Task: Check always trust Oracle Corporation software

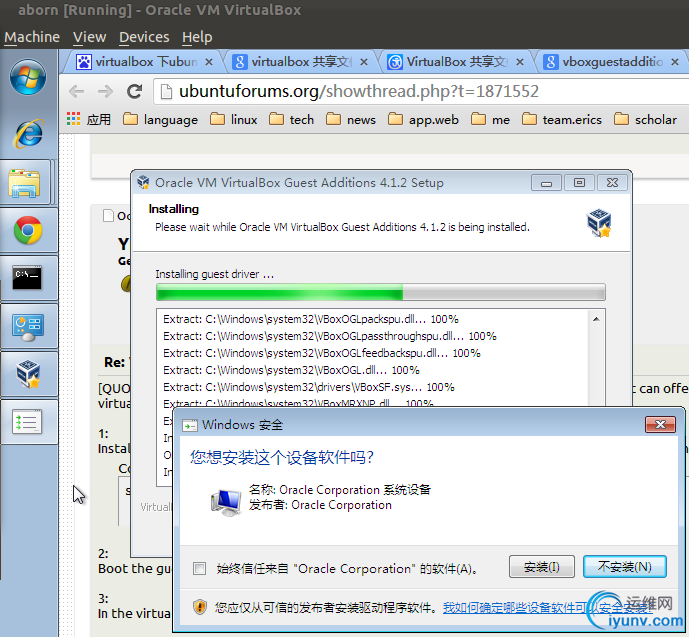Action: click(x=199, y=568)
